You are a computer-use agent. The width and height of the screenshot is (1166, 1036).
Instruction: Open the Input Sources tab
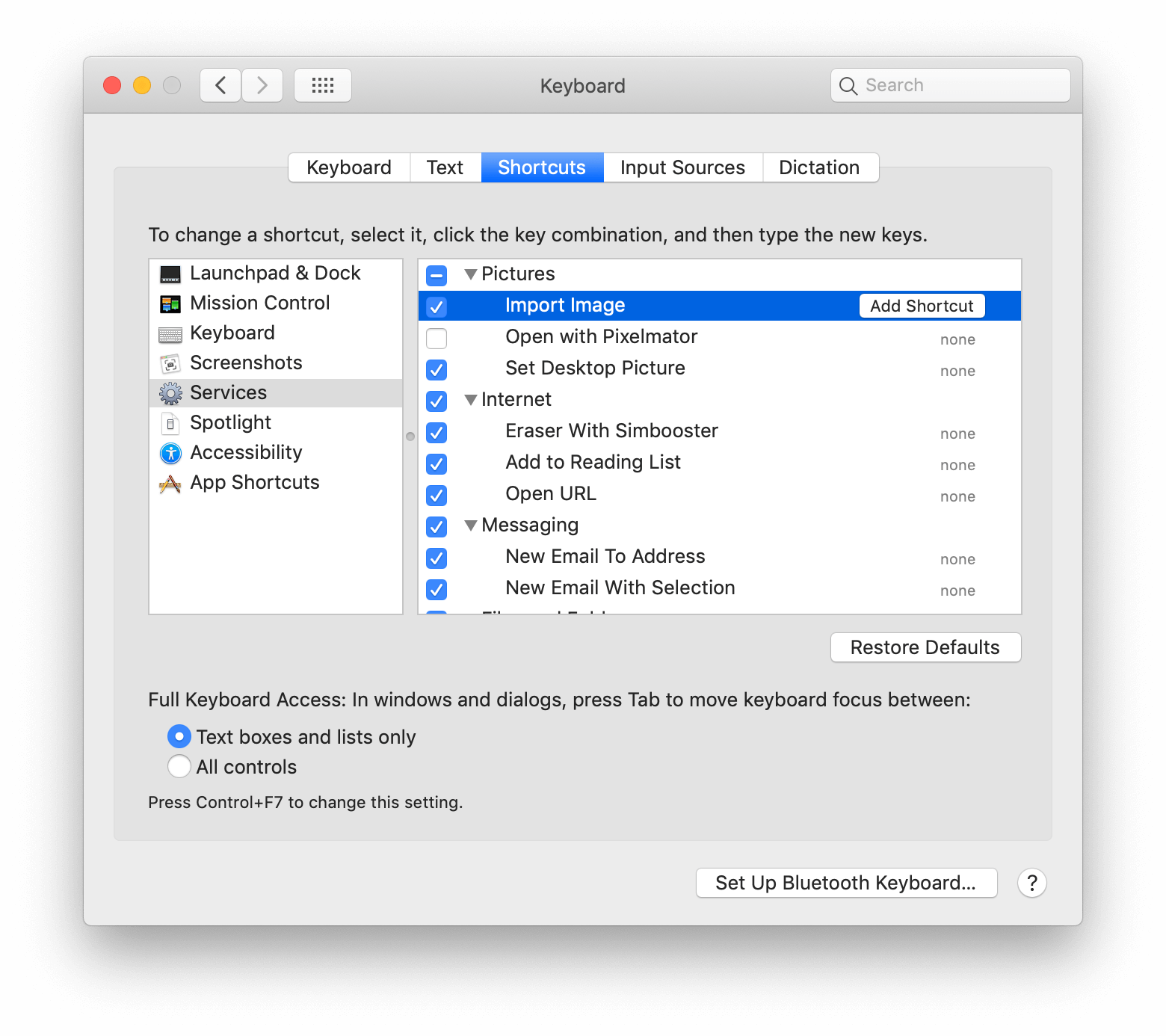(683, 167)
